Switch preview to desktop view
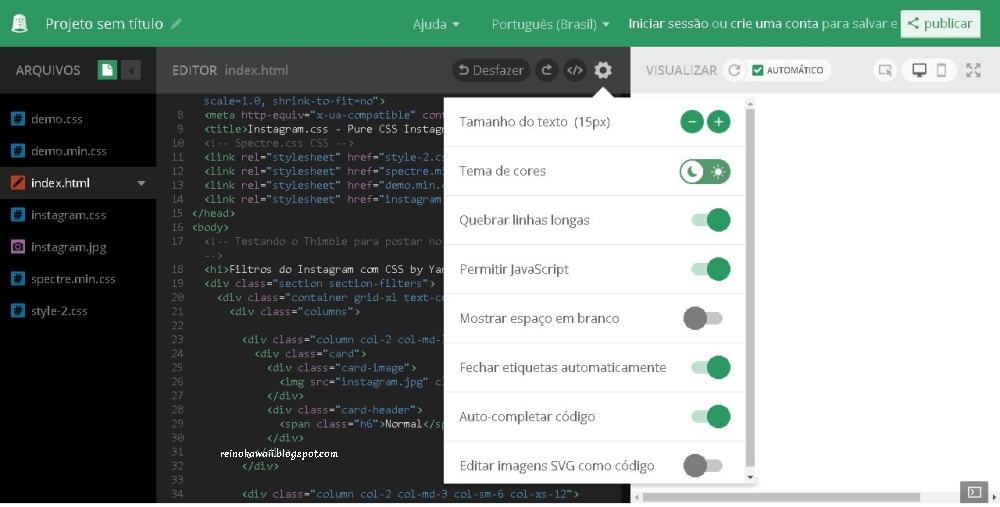This screenshot has width=1000, height=507. (x=919, y=70)
